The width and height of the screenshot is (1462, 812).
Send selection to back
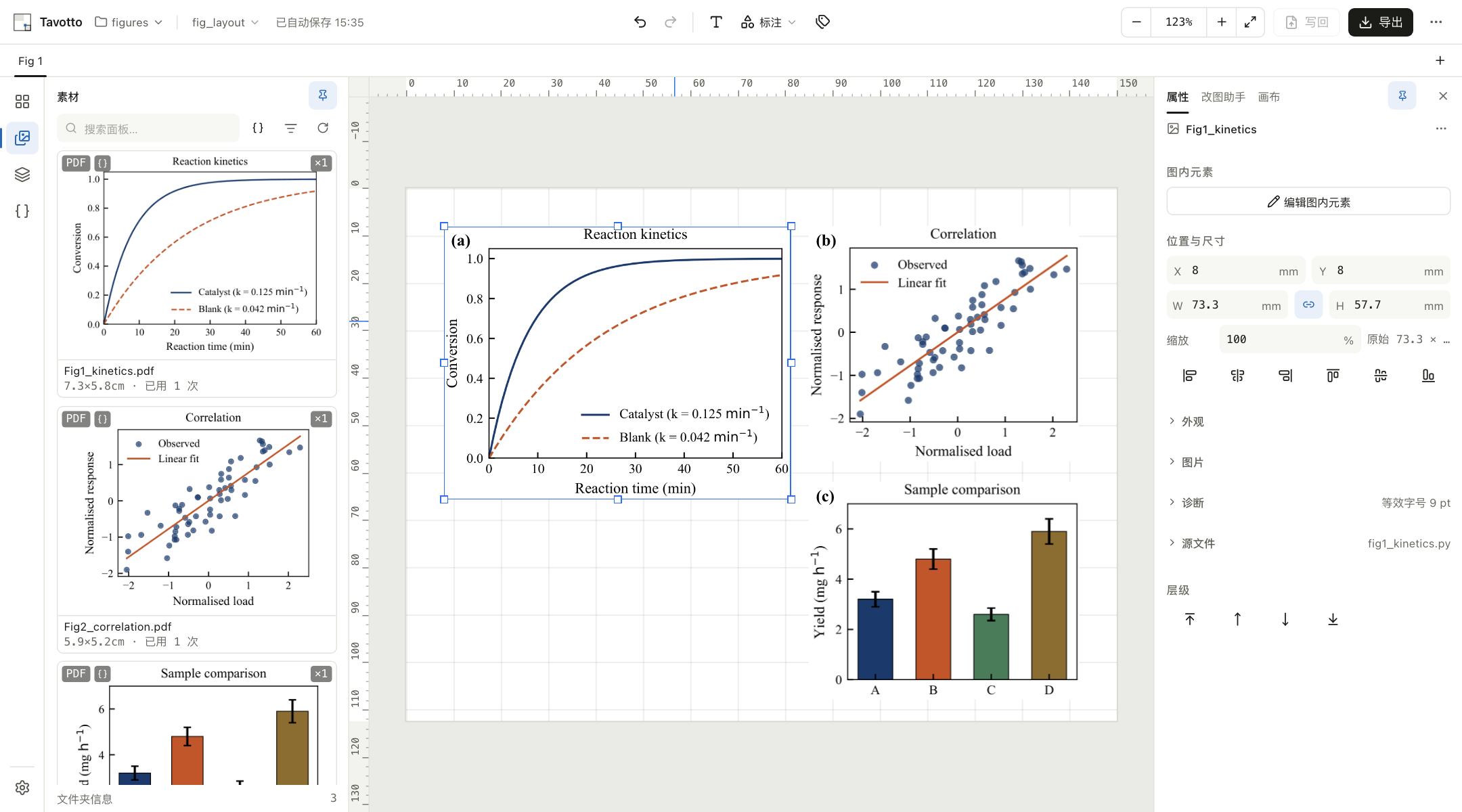point(1333,619)
